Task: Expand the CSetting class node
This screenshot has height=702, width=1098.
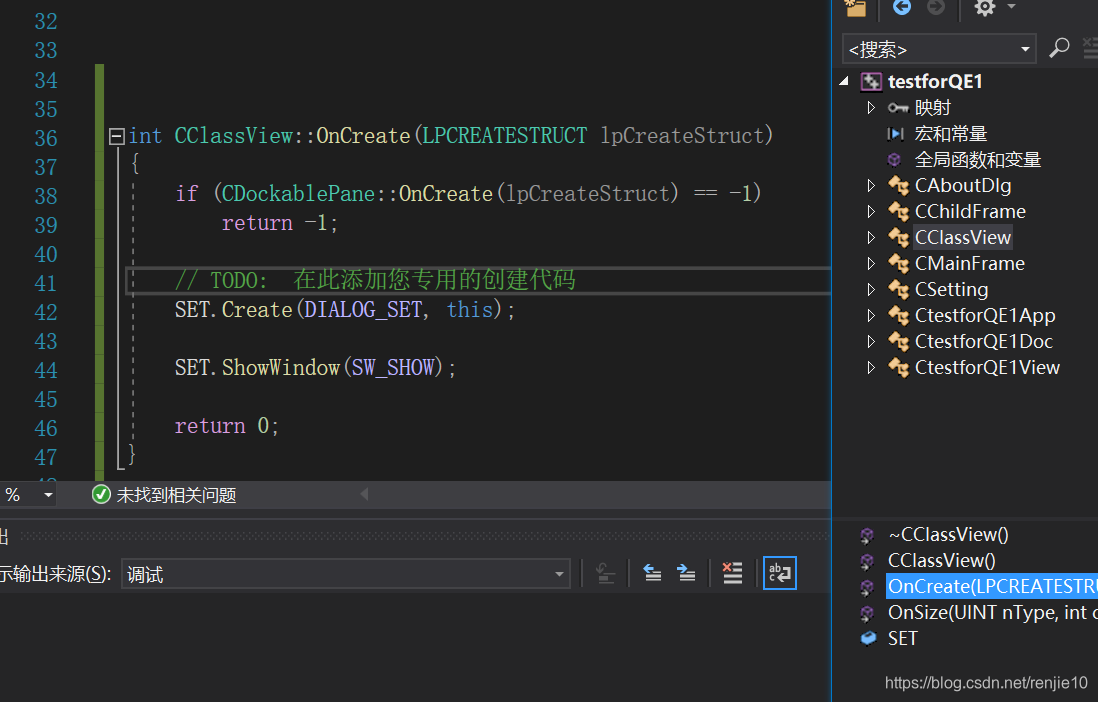Action: coord(871,289)
